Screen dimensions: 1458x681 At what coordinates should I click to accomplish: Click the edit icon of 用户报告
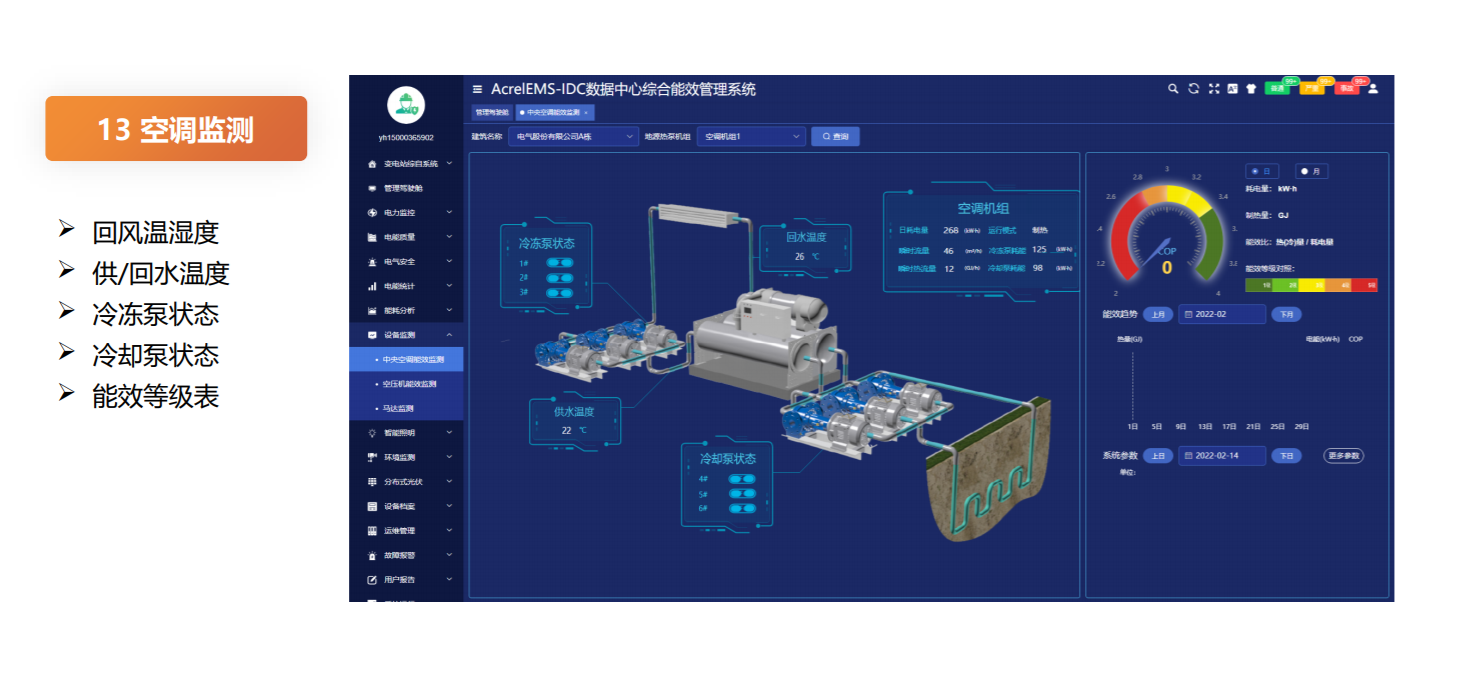point(372,579)
